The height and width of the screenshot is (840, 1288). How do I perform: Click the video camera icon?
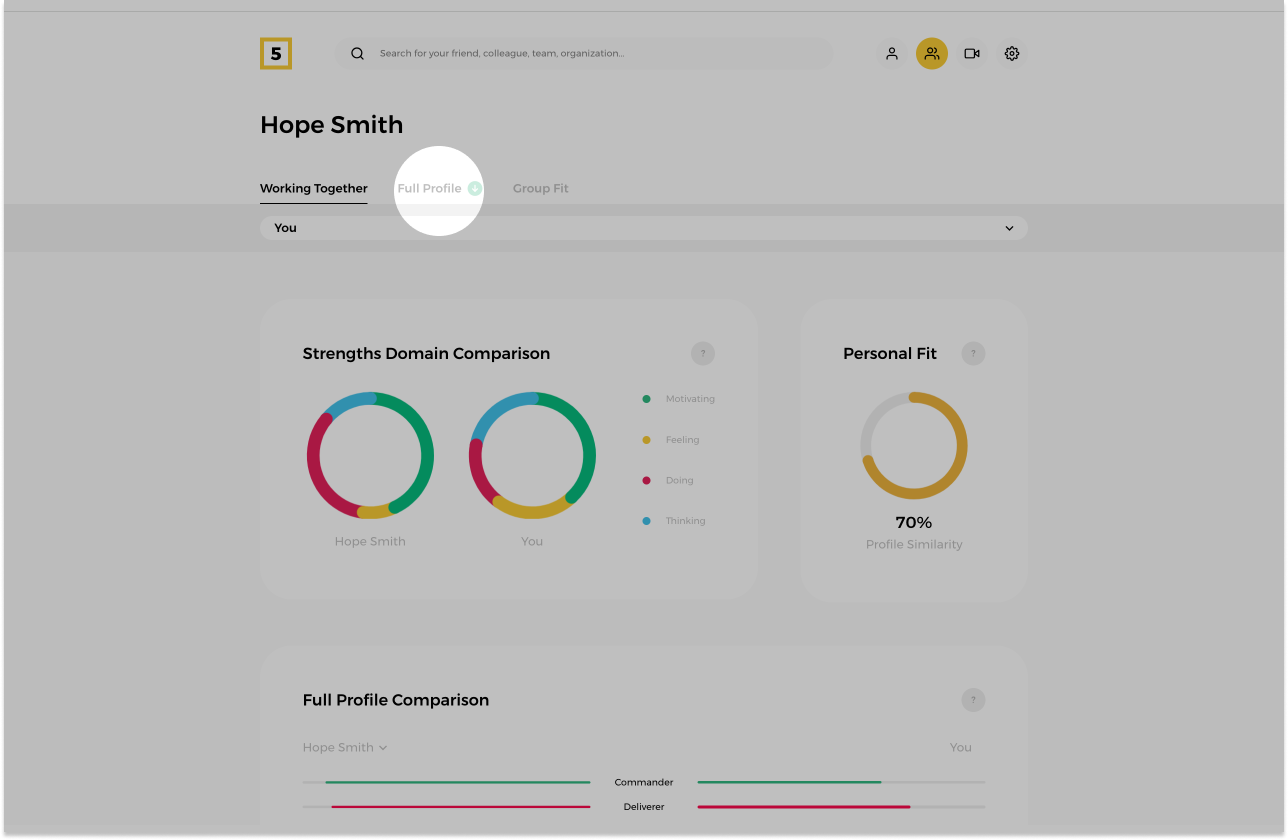pos(971,54)
